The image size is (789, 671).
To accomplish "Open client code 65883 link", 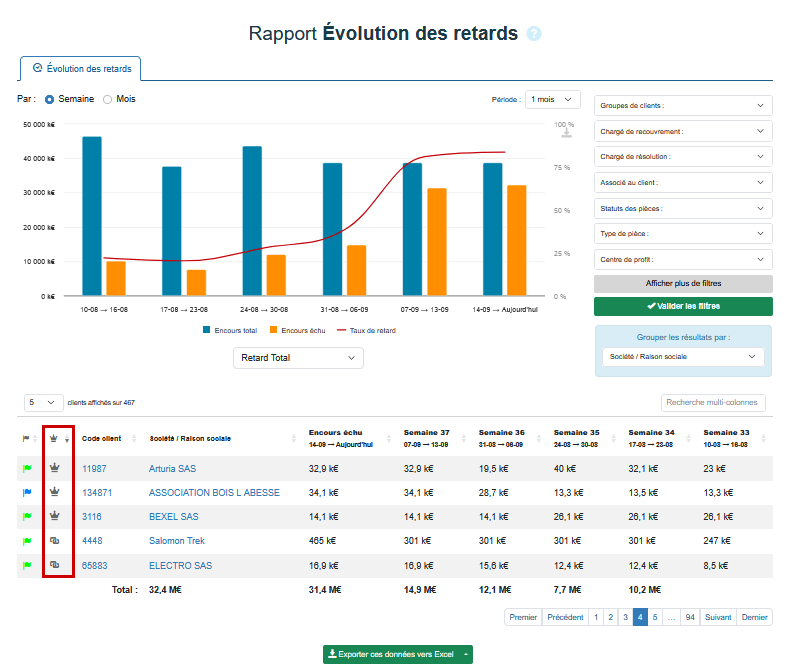I will coord(95,565).
